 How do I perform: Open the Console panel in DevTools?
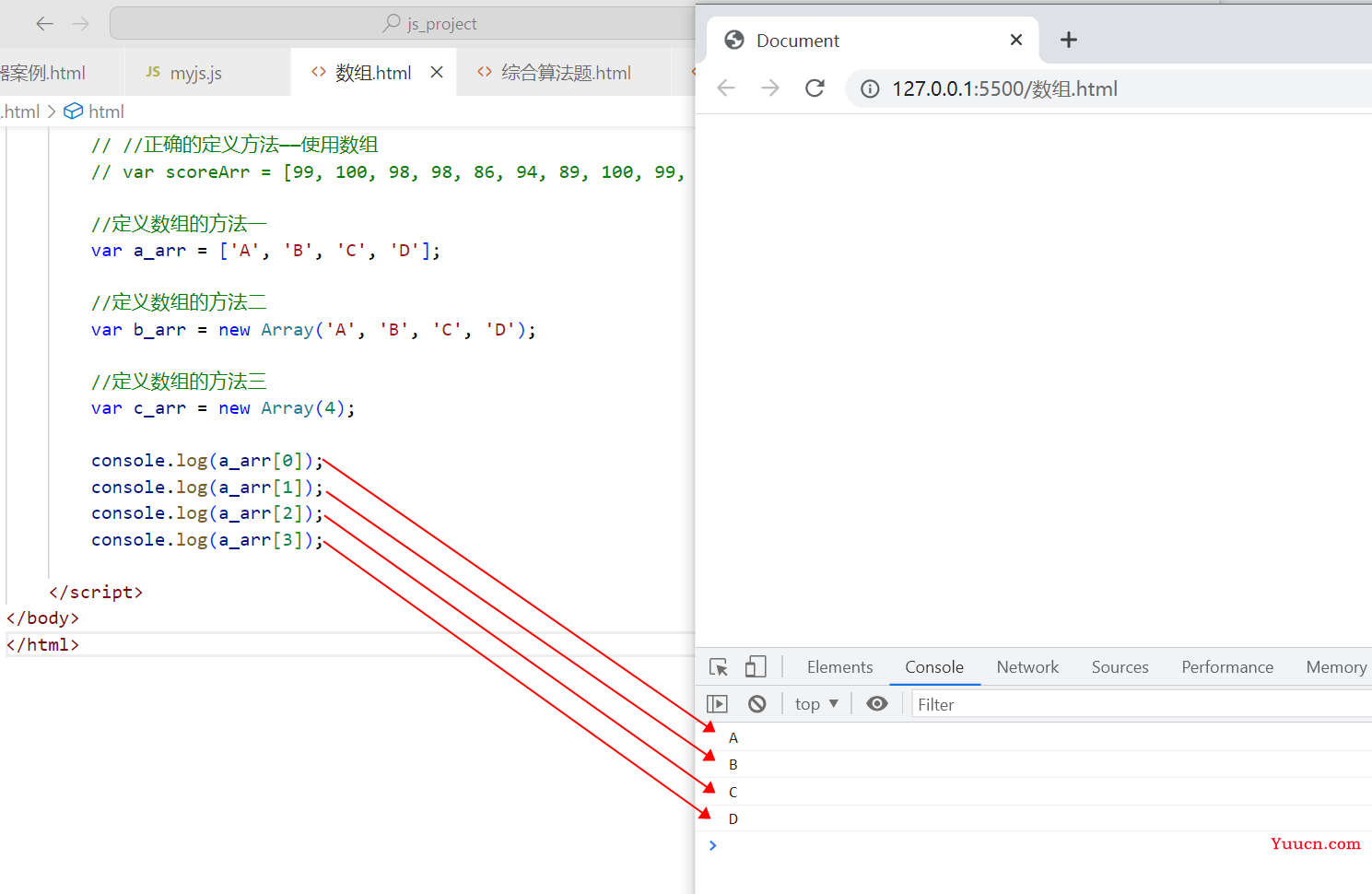click(934, 667)
